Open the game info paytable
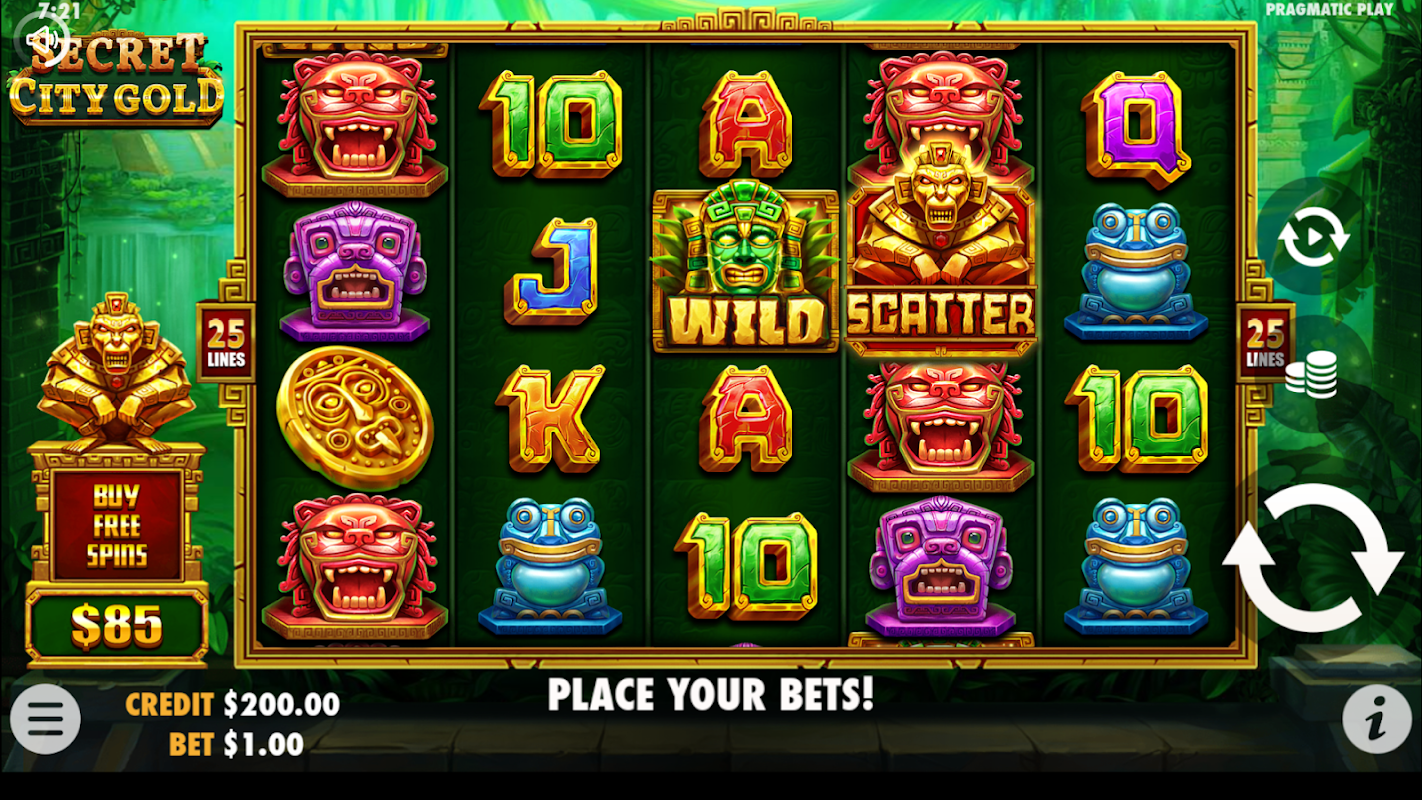The image size is (1422, 800). click(1377, 718)
